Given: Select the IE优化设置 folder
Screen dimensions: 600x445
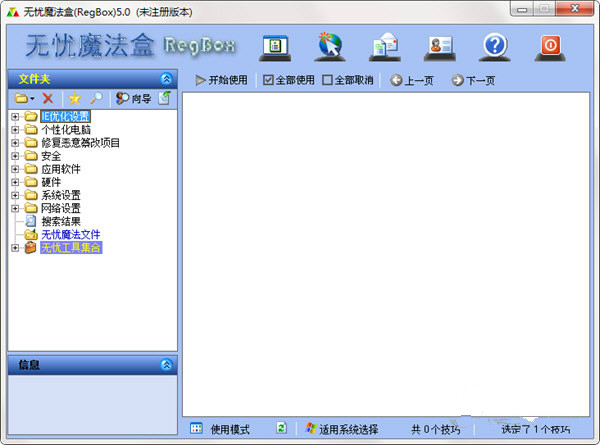Looking at the screenshot, I should tap(65, 116).
